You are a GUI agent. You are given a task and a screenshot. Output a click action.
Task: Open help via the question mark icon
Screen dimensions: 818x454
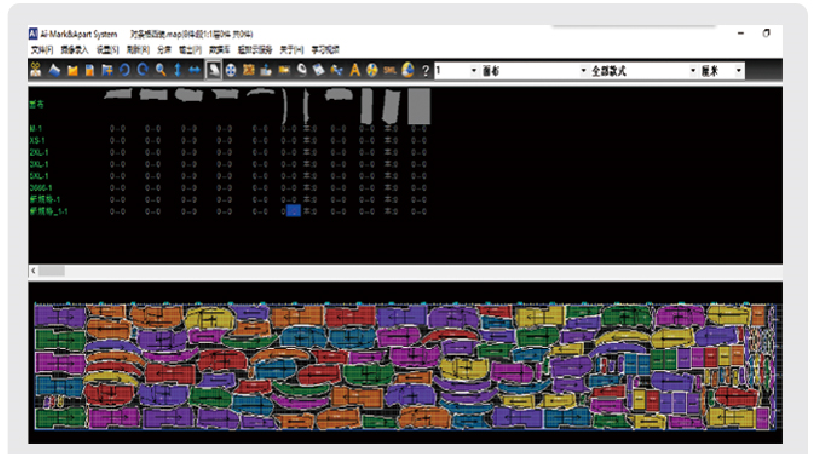coord(425,71)
